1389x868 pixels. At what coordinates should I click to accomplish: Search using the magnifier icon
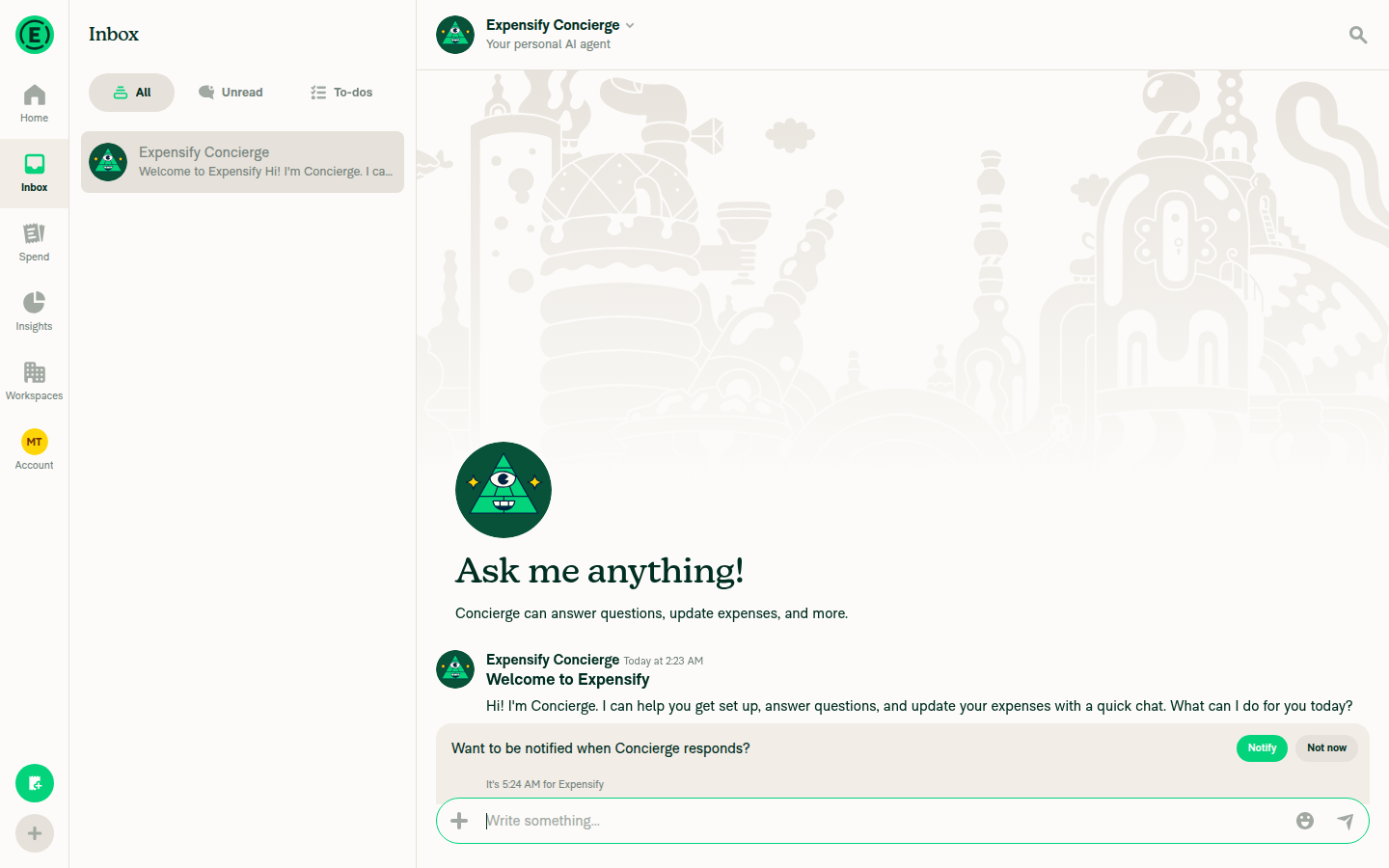1358,35
